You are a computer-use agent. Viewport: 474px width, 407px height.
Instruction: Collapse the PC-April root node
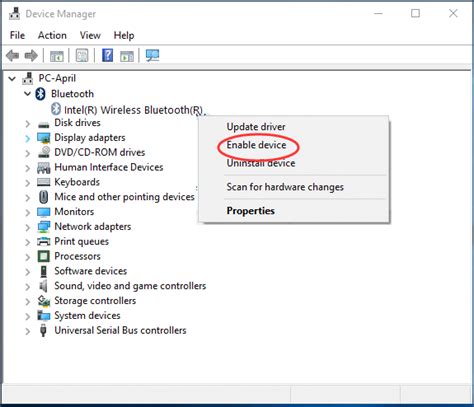click(12, 79)
